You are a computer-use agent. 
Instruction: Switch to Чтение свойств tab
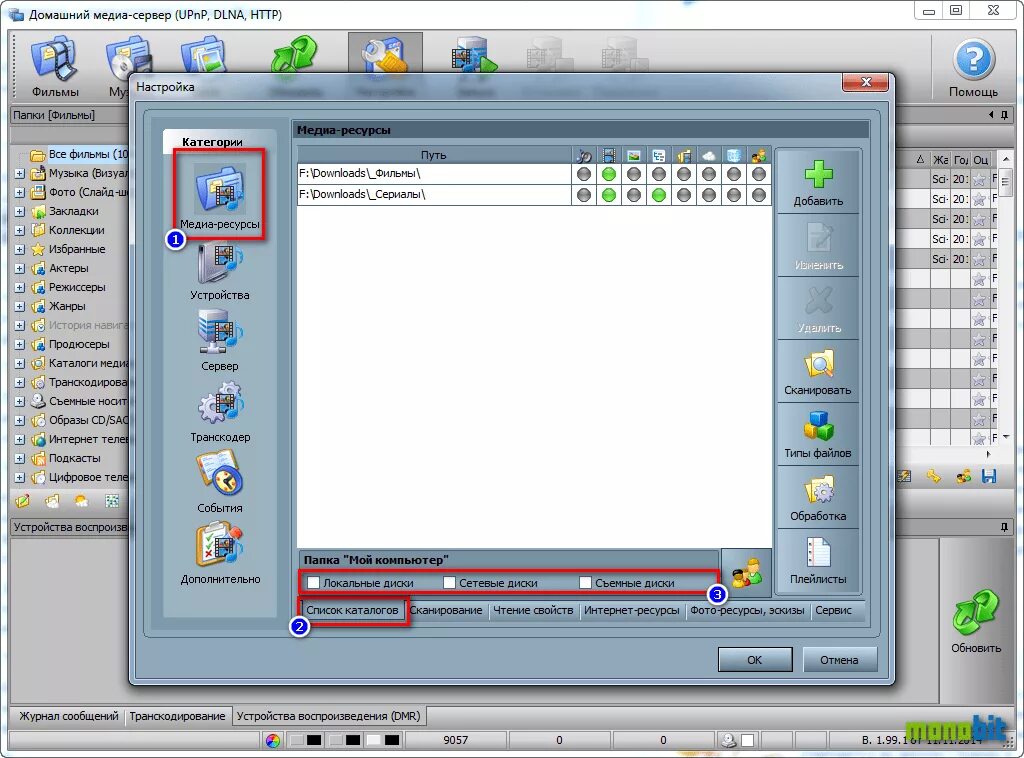coord(533,610)
